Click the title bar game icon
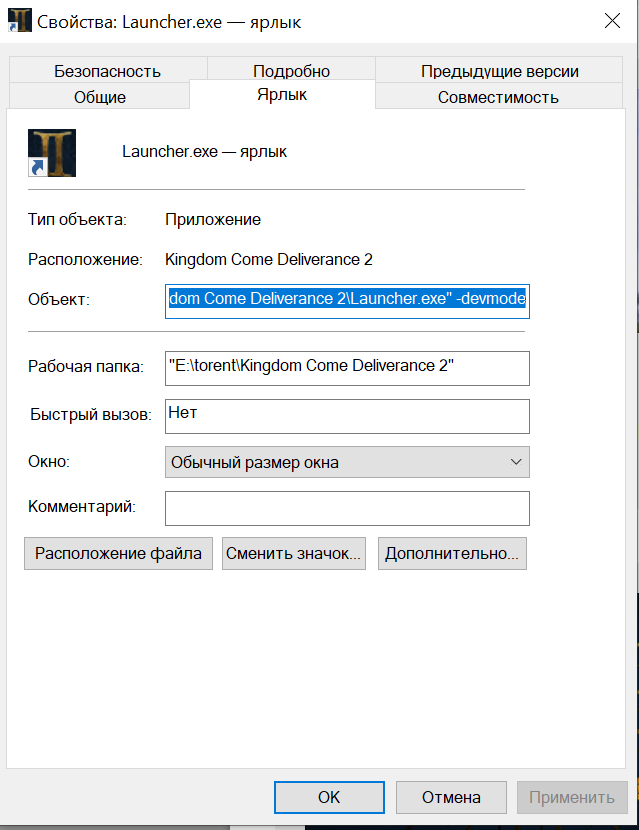The width and height of the screenshot is (639, 830). (20, 21)
